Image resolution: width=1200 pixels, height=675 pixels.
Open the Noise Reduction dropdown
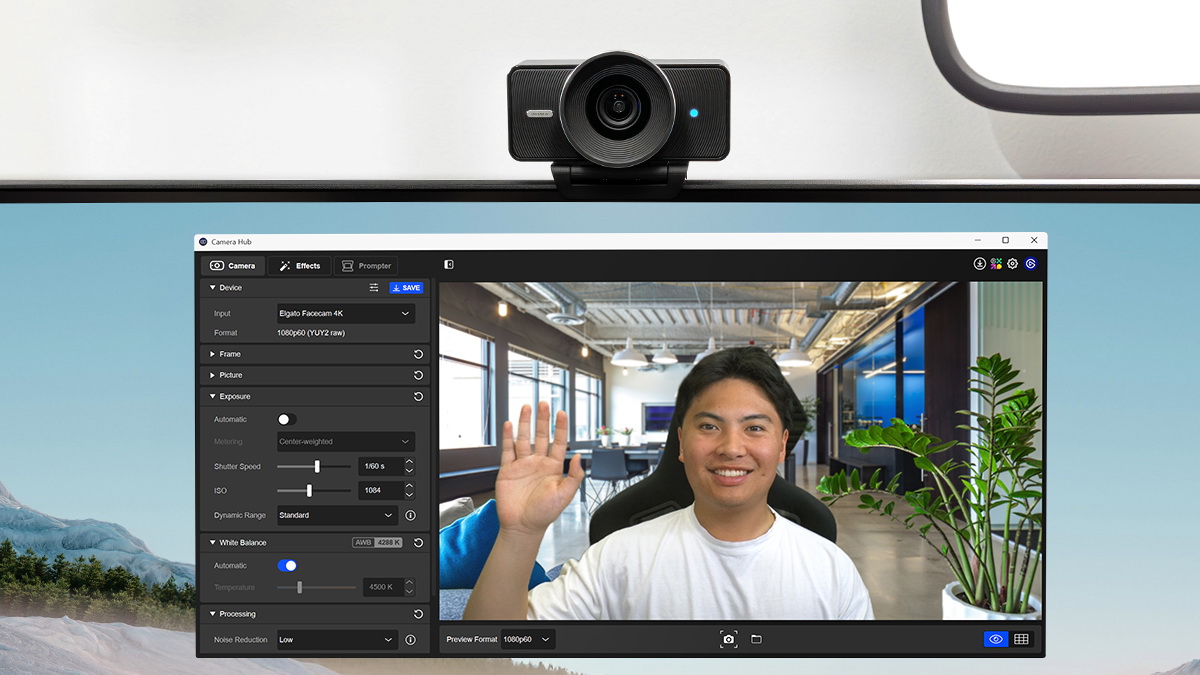[337, 640]
